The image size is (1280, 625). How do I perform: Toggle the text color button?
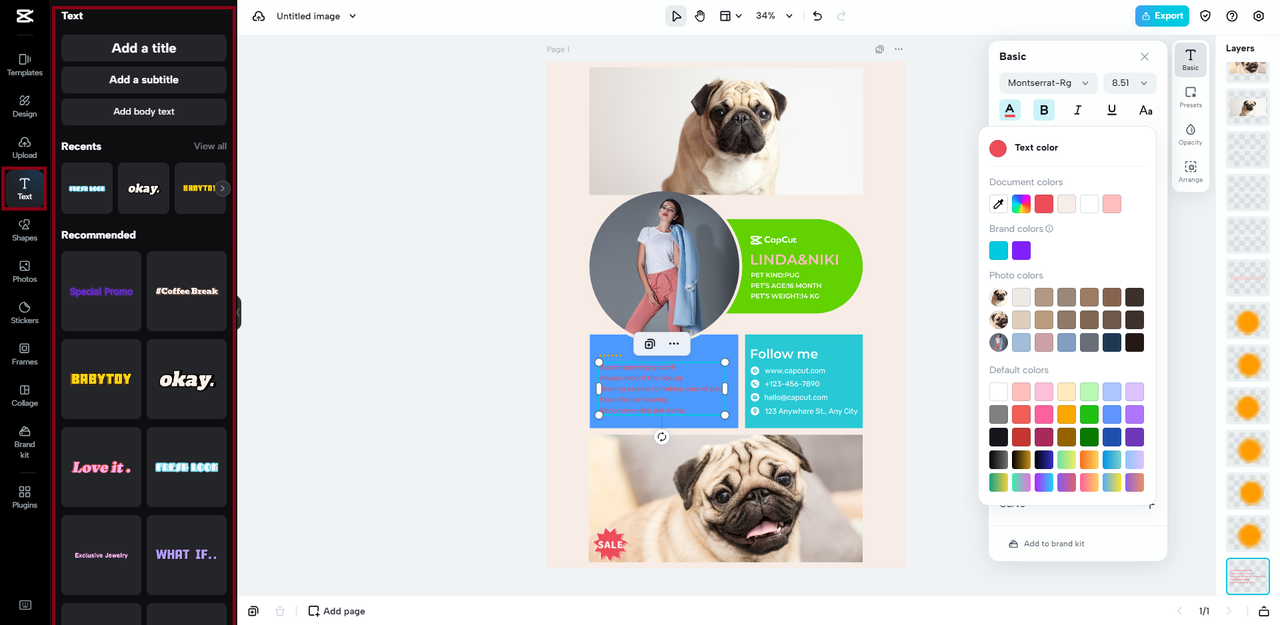tap(1010, 110)
